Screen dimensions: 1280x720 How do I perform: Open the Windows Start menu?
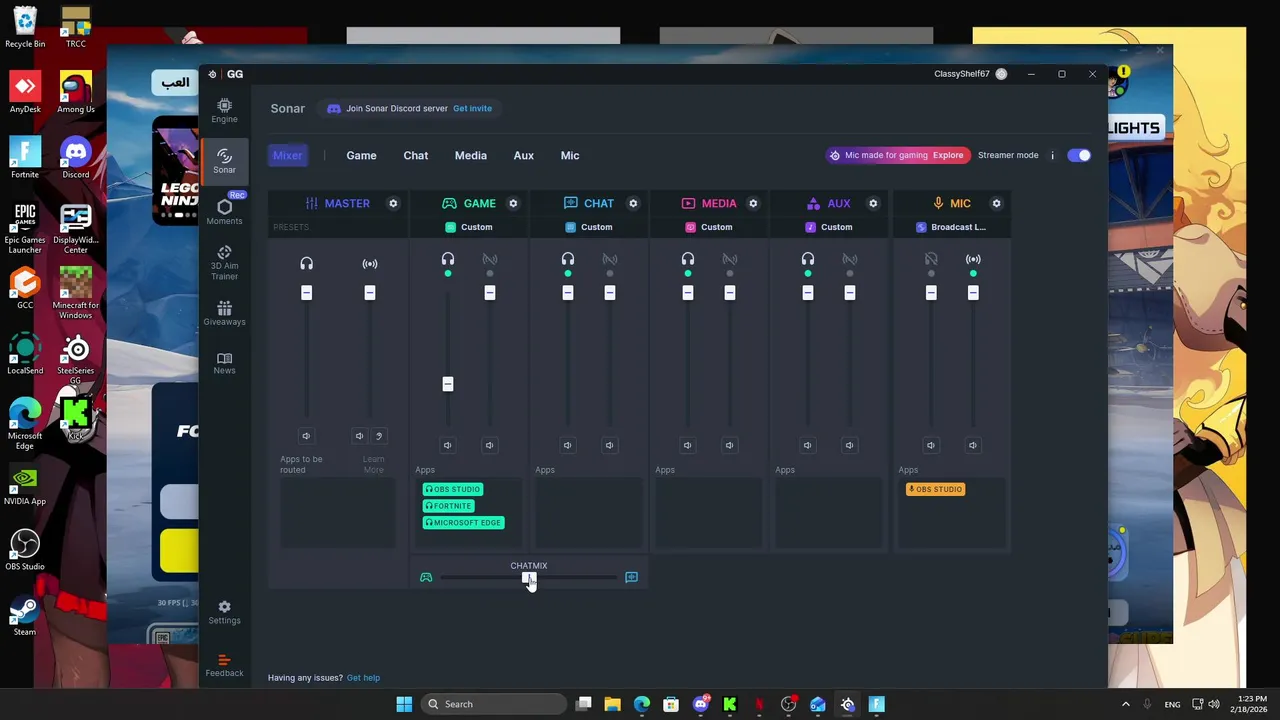[404, 704]
